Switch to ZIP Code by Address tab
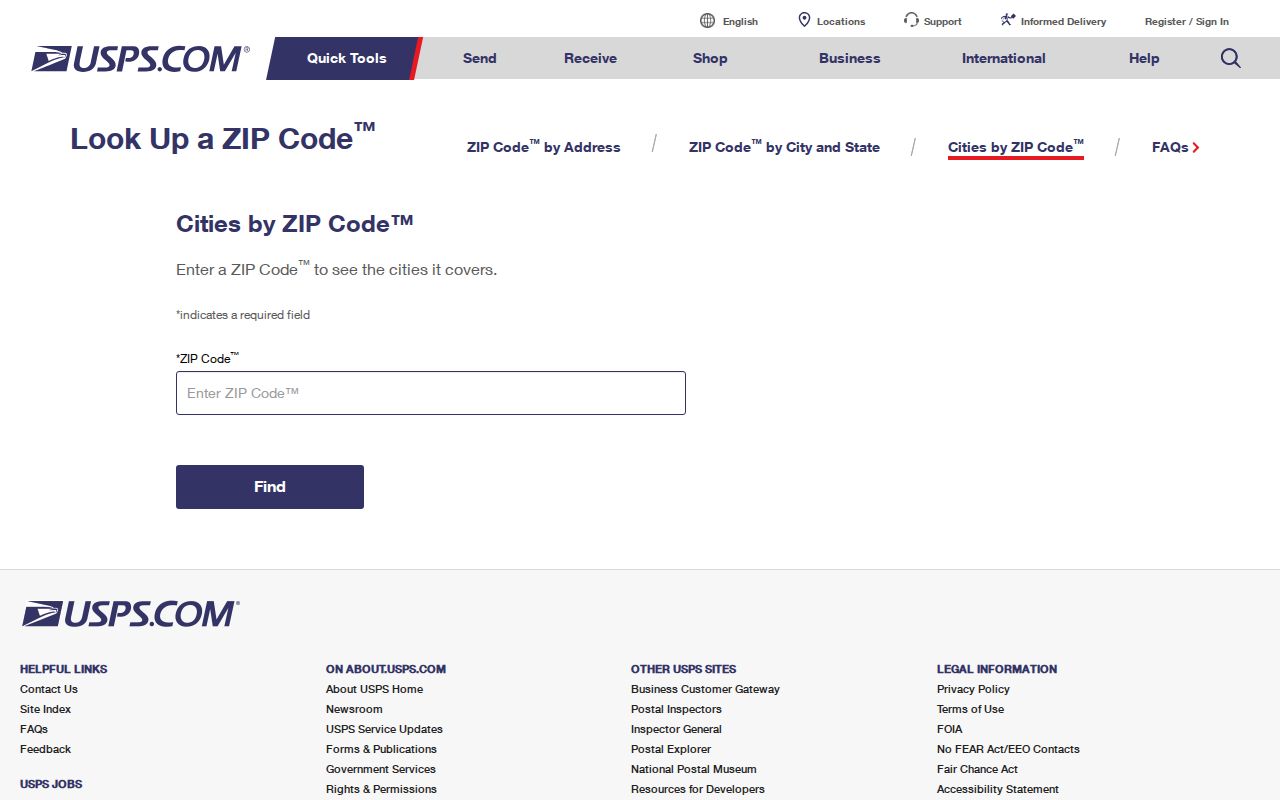 (x=543, y=147)
